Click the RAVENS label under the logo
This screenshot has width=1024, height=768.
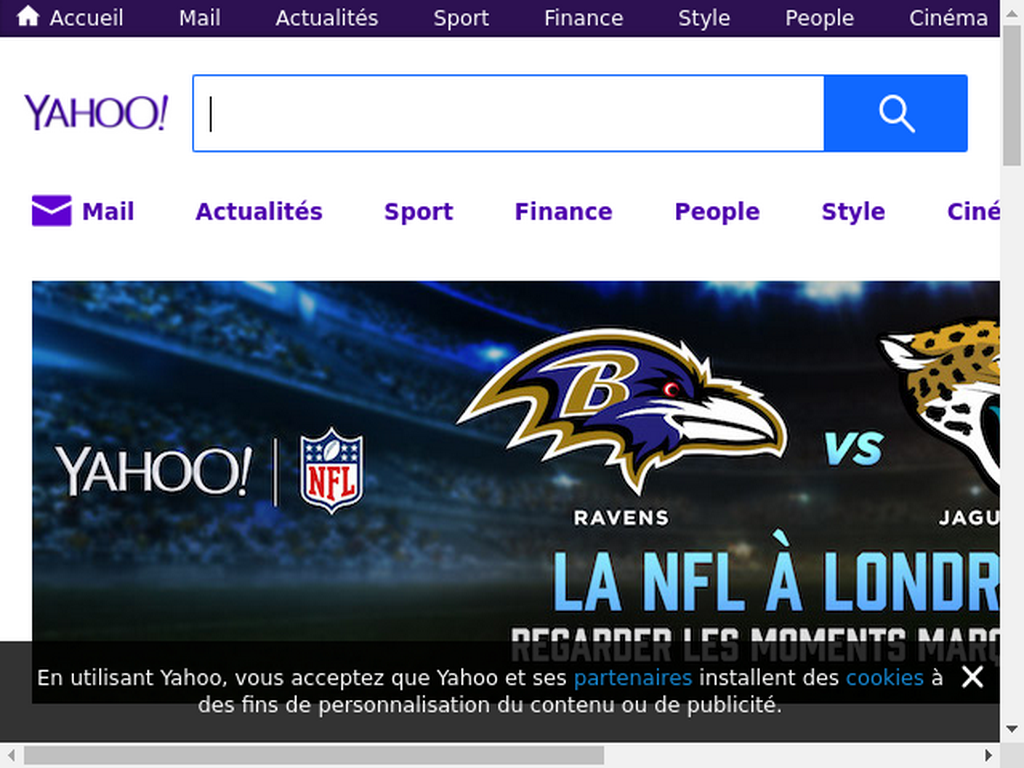tap(621, 518)
